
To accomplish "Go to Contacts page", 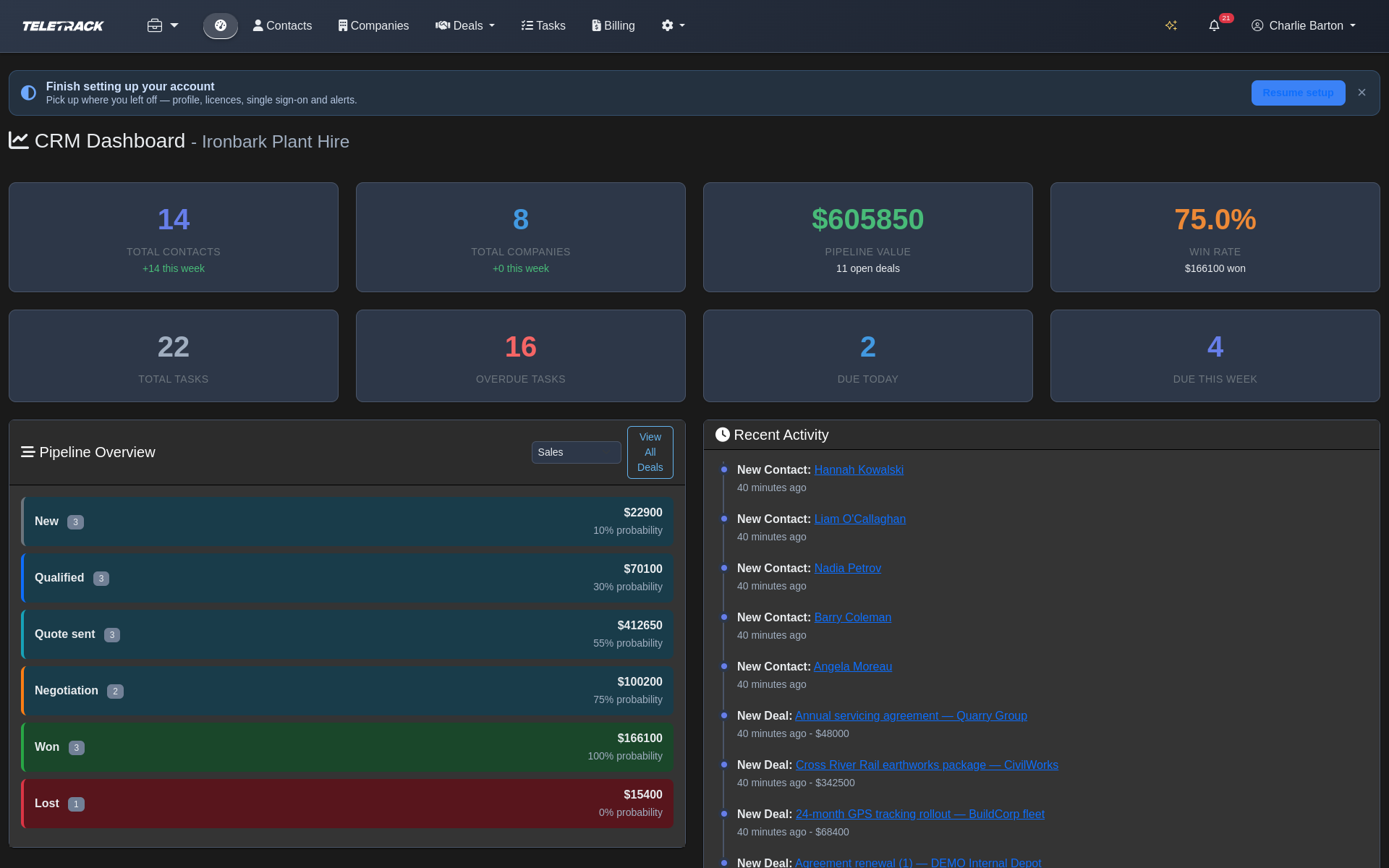I will click(x=282, y=25).
